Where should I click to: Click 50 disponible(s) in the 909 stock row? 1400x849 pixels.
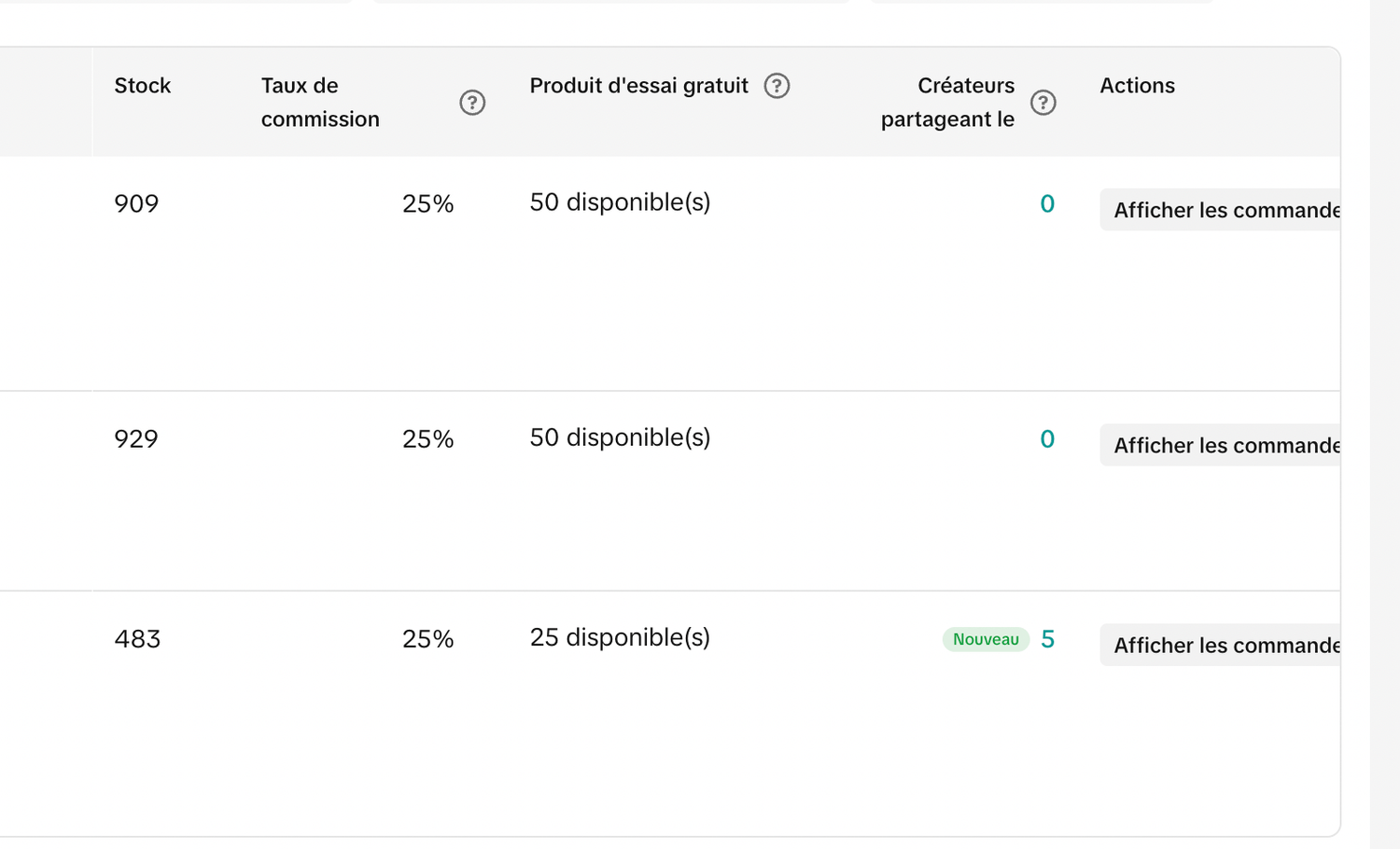tap(620, 202)
